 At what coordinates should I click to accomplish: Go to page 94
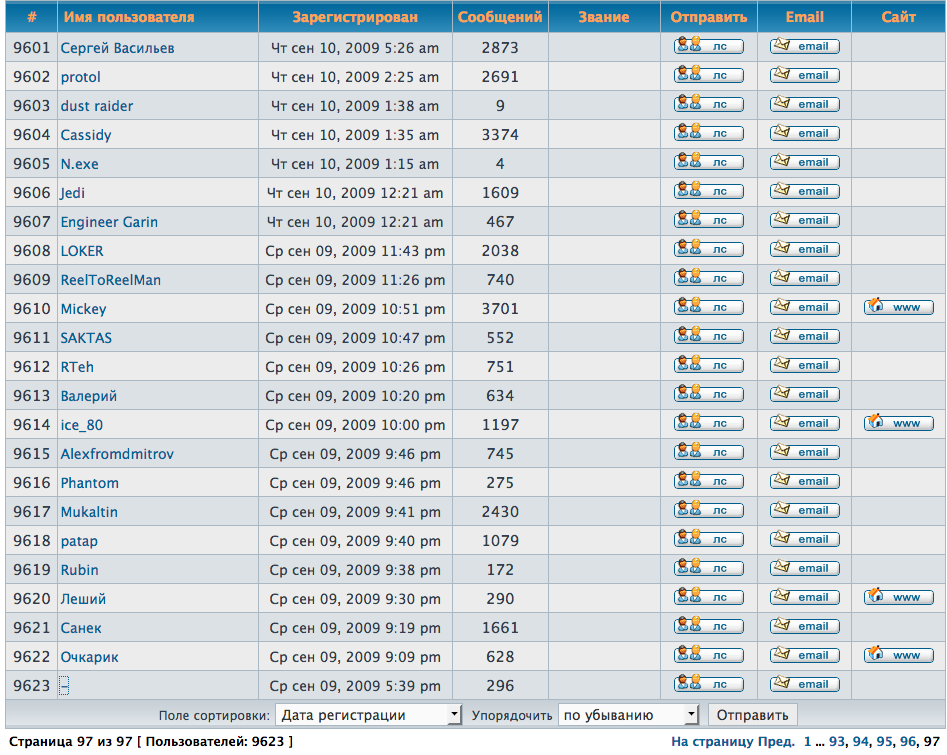(x=861, y=742)
